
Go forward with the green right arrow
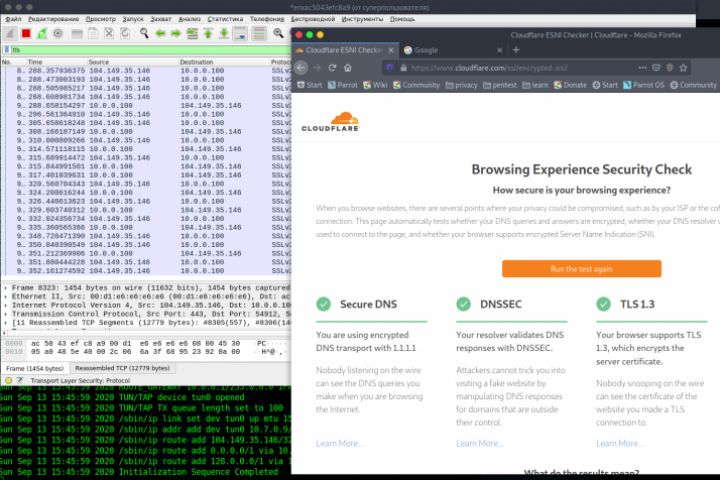tap(176, 34)
